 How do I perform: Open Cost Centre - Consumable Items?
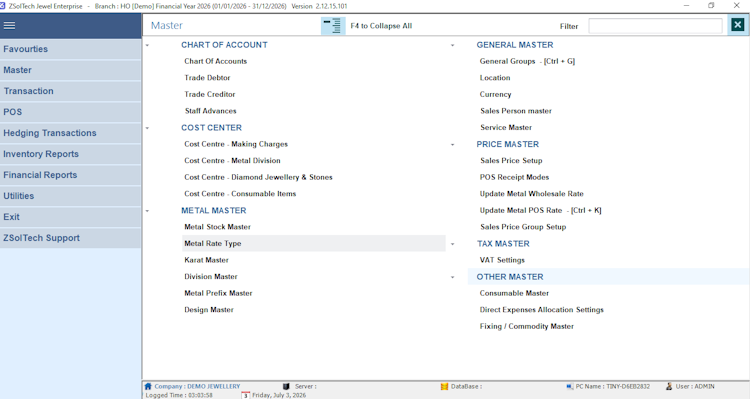click(x=240, y=194)
